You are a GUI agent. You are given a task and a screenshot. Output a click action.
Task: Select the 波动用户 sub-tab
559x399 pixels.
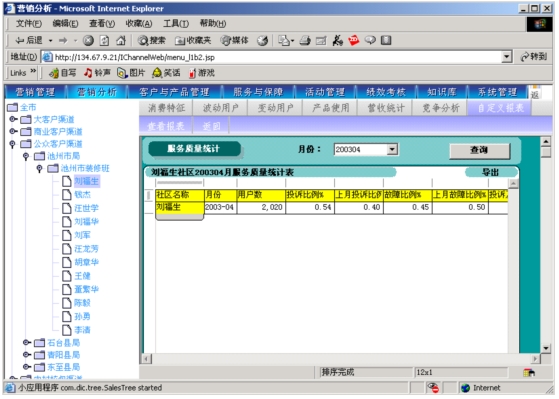coord(220,108)
